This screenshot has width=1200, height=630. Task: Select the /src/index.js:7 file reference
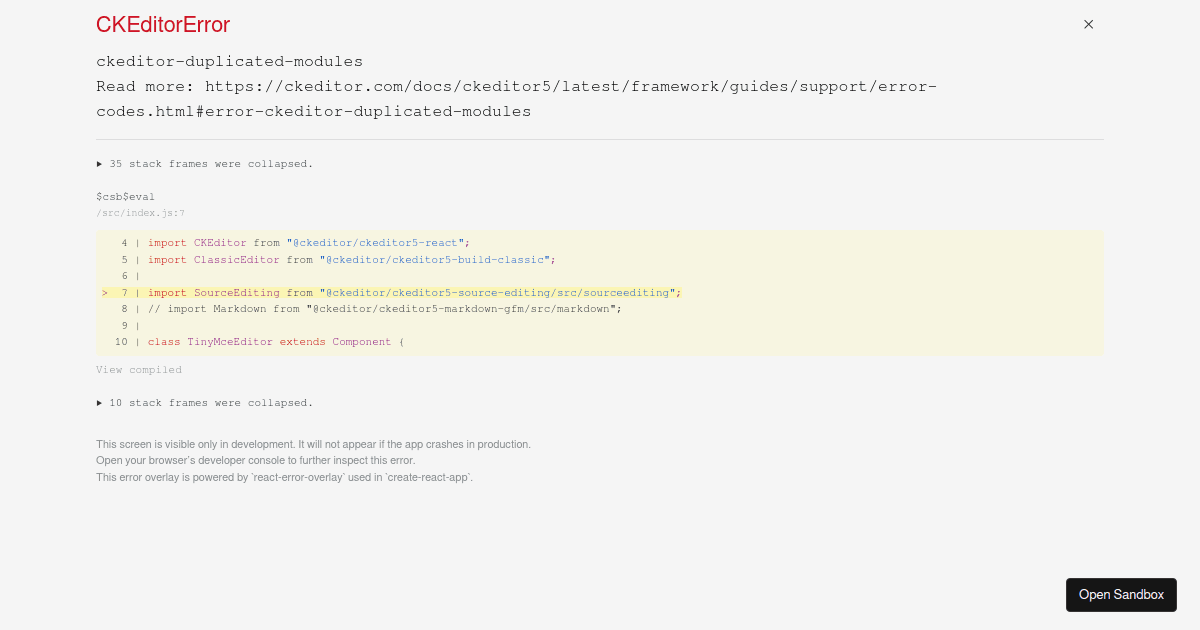click(140, 212)
